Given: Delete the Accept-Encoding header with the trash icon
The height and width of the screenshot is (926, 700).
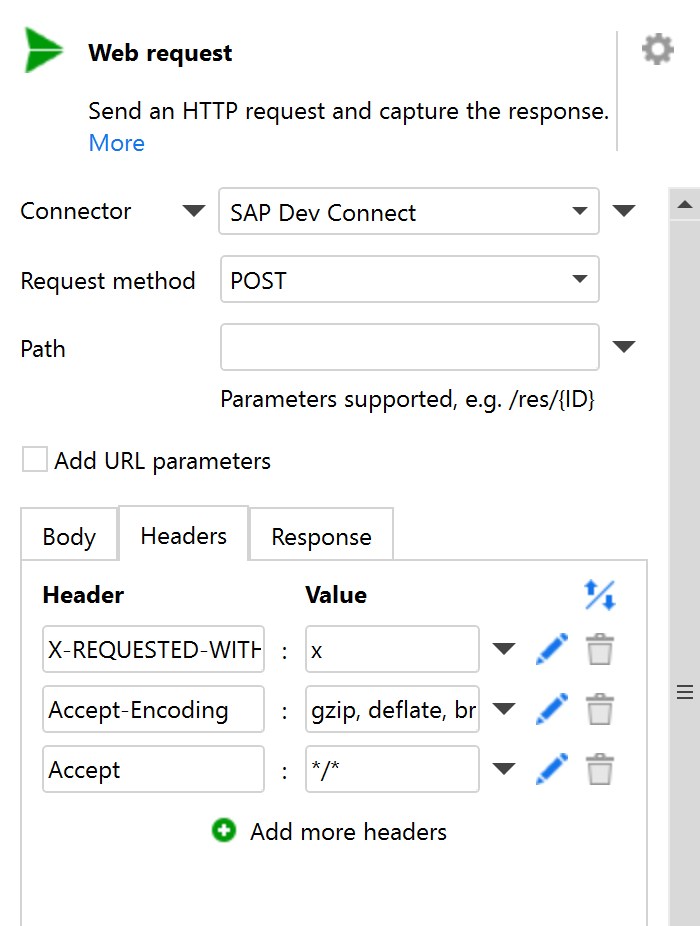Looking at the screenshot, I should tap(600, 709).
